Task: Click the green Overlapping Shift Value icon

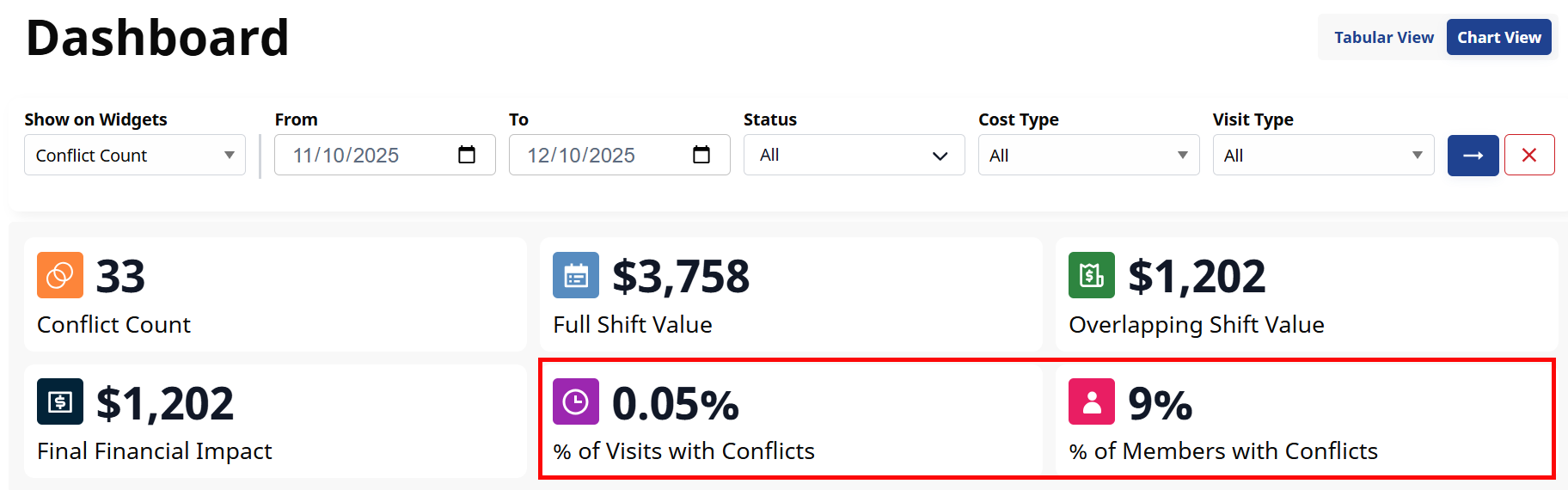Action: coord(1092,275)
